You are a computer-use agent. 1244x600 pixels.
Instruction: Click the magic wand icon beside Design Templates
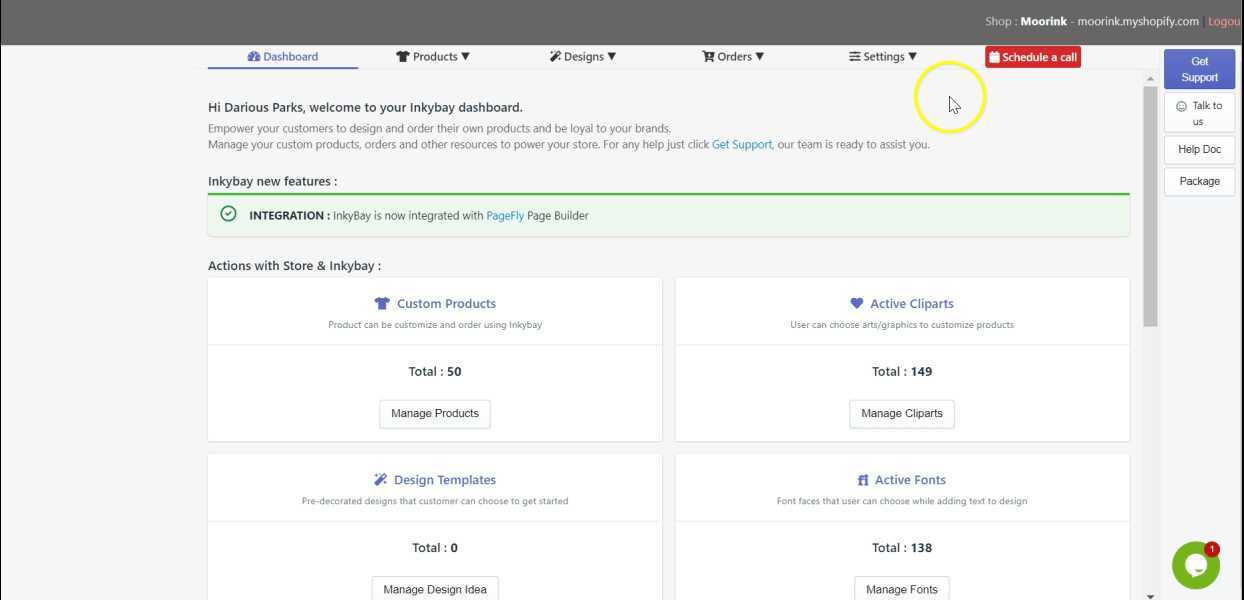point(380,480)
